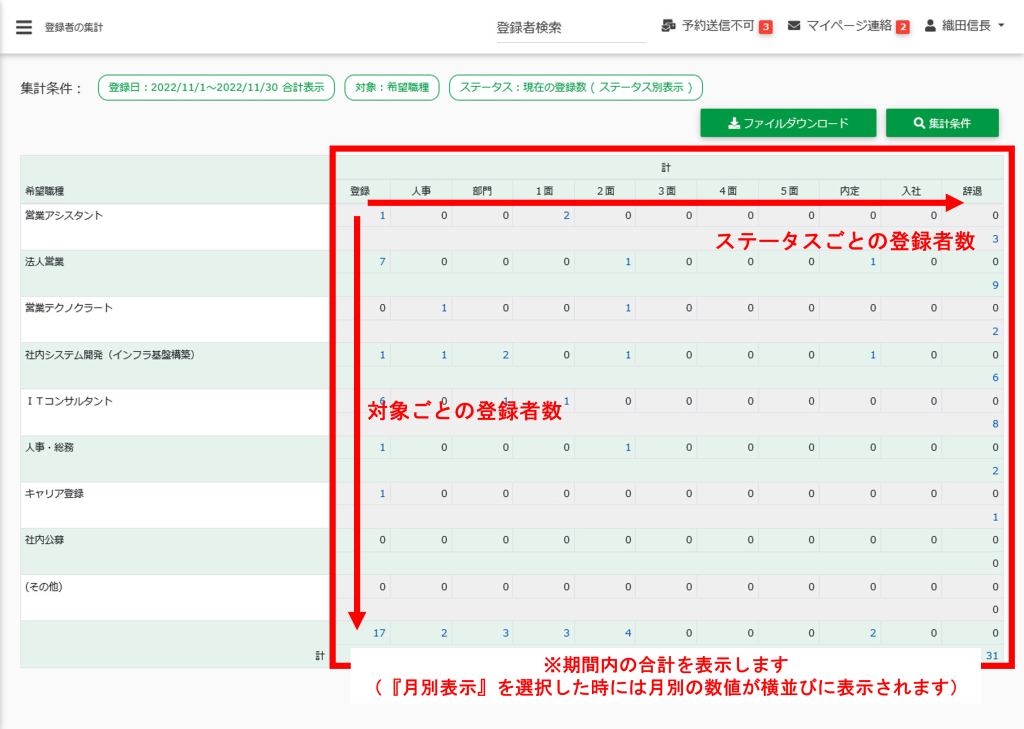Open 法人営業 registration count 7 link
1024x729 pixels.
(x=382, y=262)
